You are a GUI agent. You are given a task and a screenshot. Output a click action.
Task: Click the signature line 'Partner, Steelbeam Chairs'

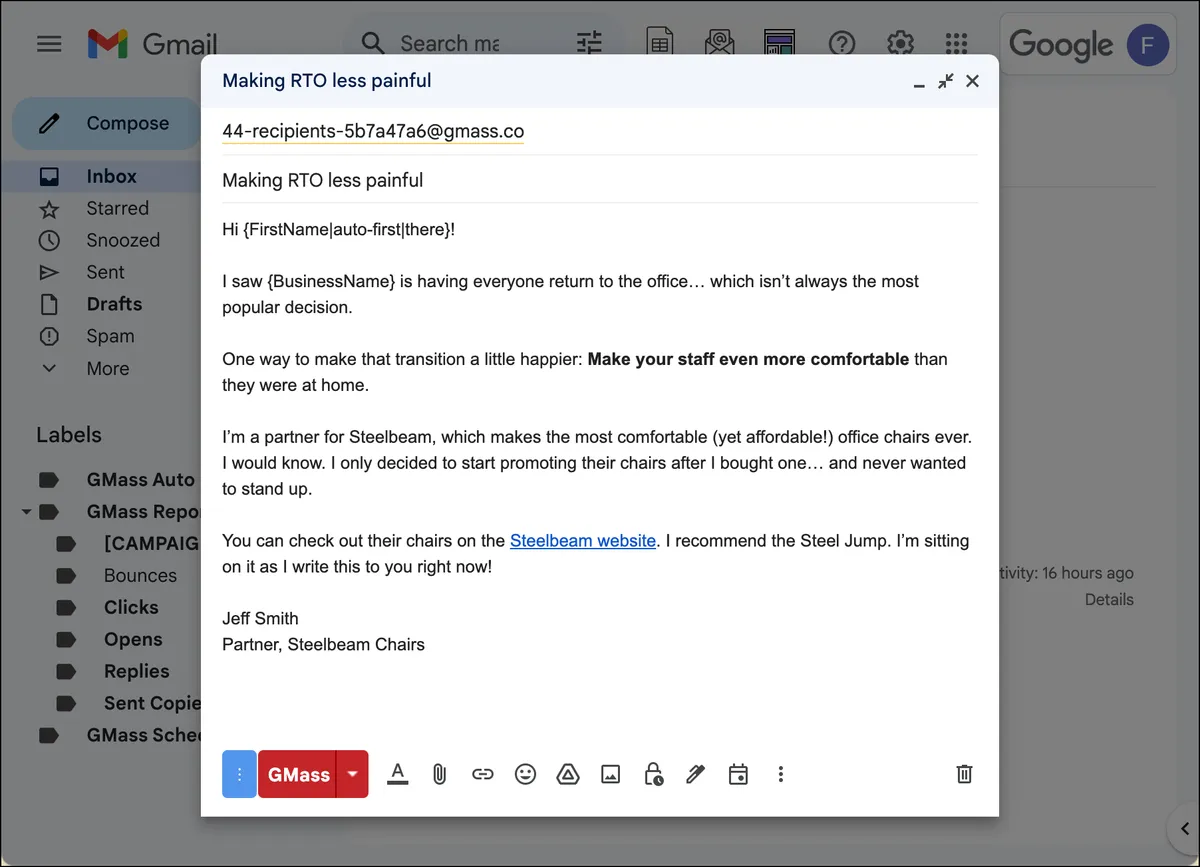click(x=323, y=645)
